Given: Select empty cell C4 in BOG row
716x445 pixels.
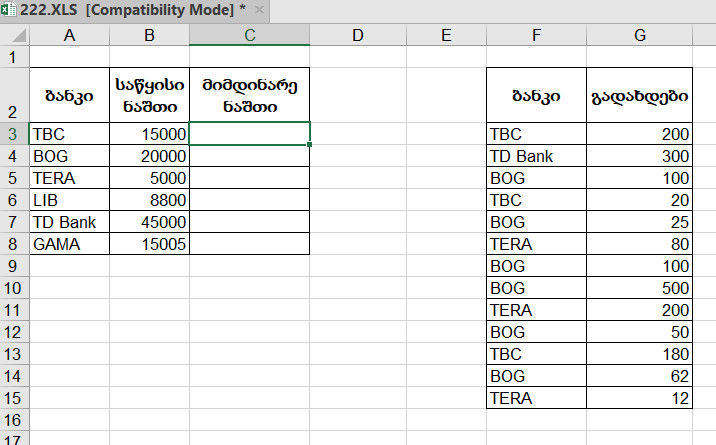Looking at the screenshot, I should pos(249,156).
